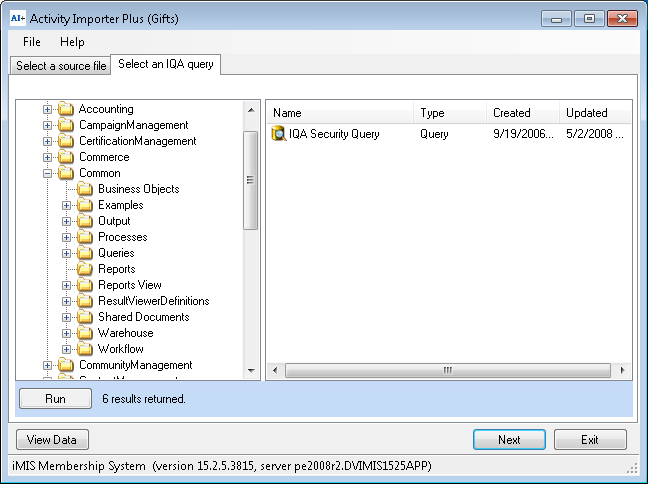
Task: Click the View Data button
Action: coord(53,439)
